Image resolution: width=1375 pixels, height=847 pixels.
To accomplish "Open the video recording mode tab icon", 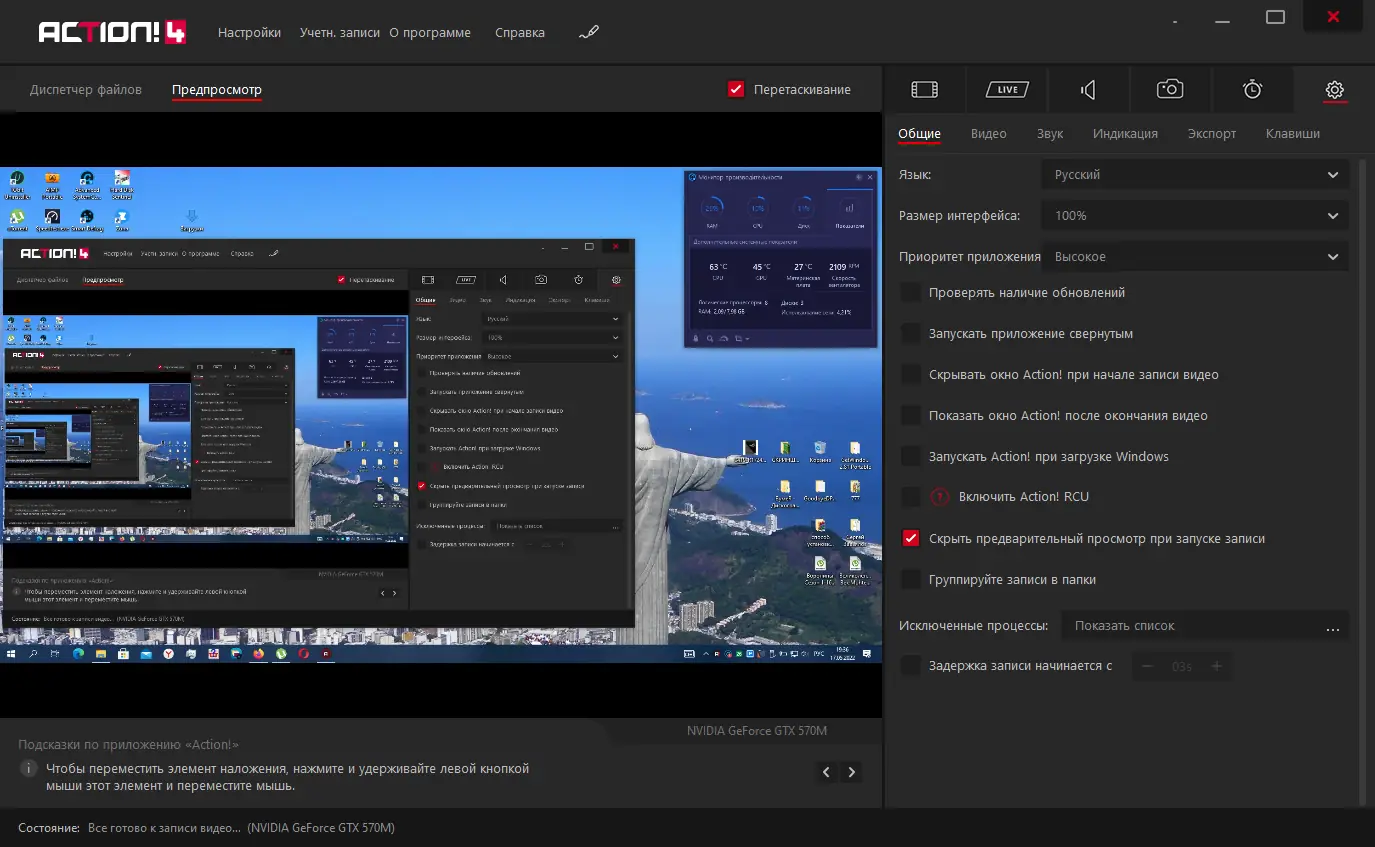I will [x=924, y=90].
